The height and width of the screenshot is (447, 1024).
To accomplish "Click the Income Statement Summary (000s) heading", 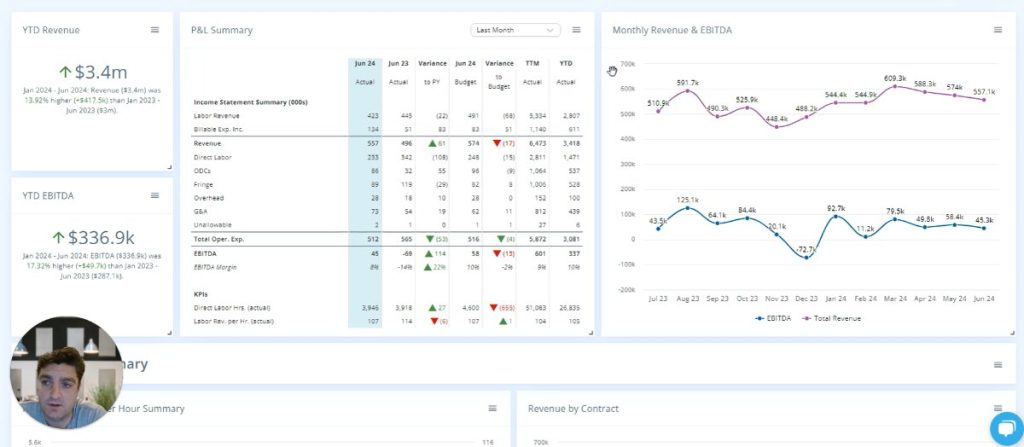I will (250, 103).
